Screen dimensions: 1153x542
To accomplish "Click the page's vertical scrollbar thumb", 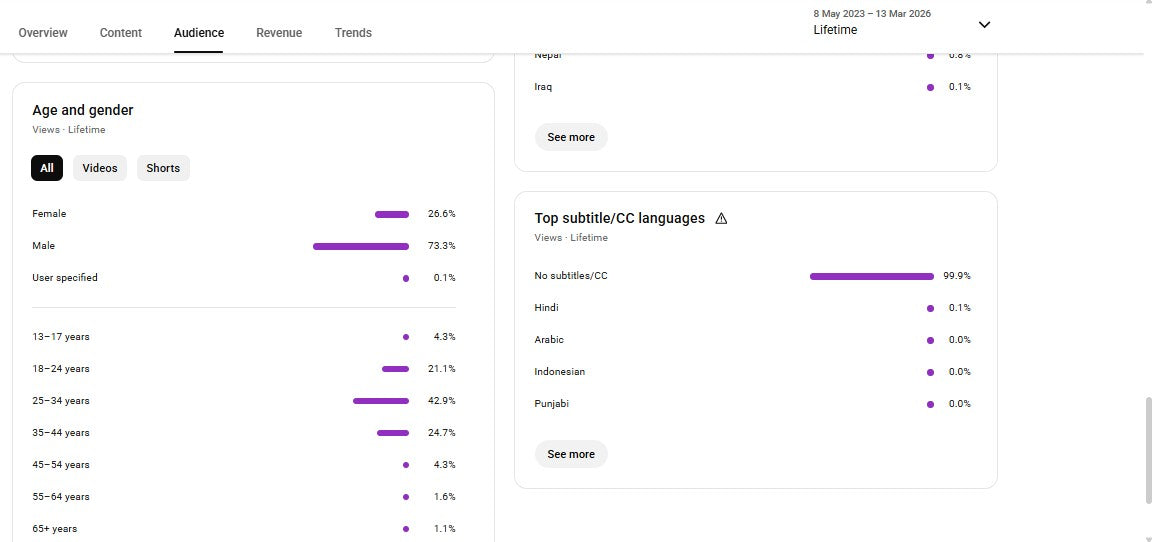I will pos(1146,450).
